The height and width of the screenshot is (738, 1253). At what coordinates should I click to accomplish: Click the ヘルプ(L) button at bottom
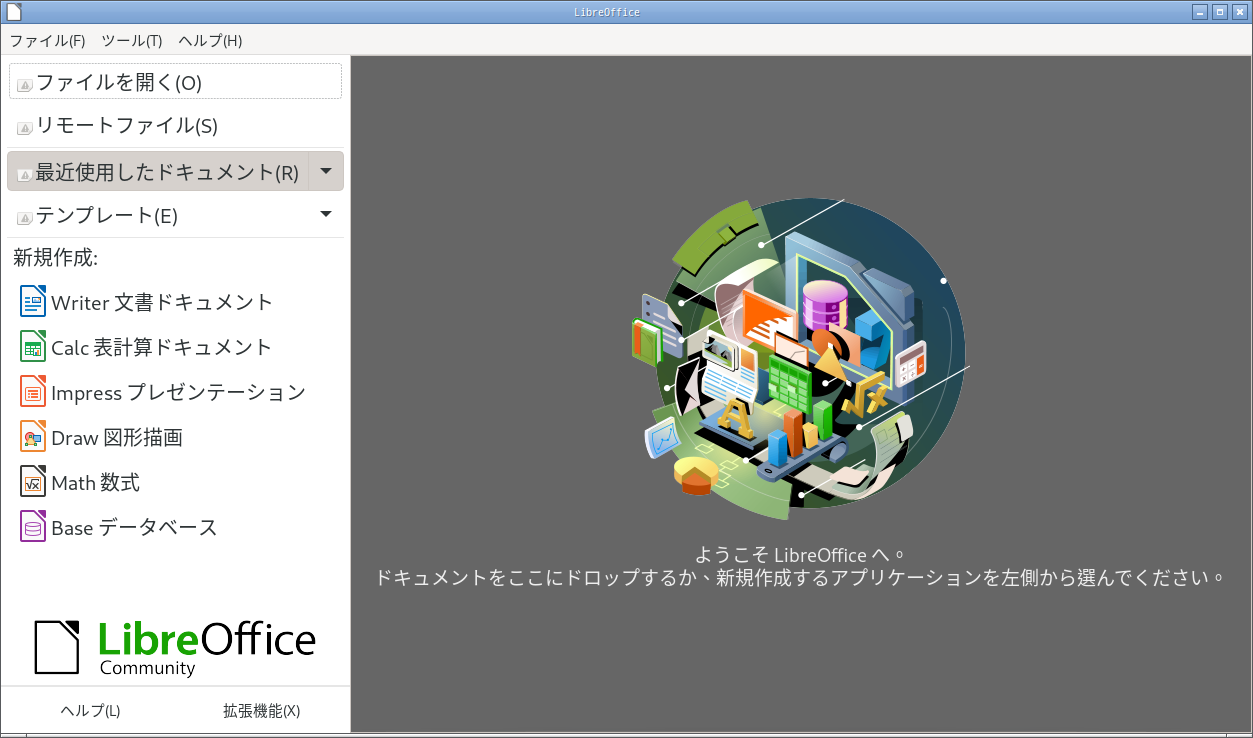click(90, 711)
